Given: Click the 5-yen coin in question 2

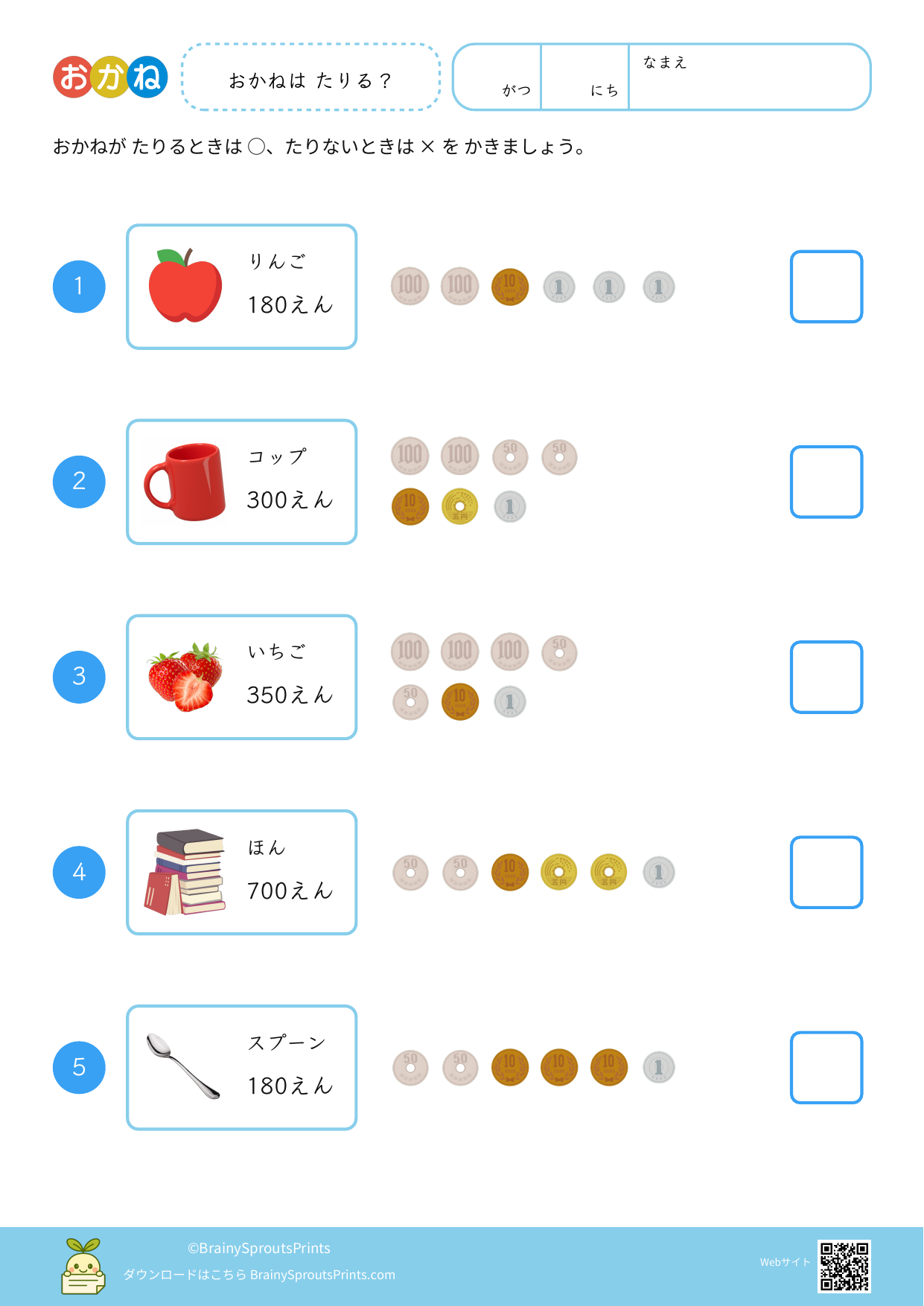Looking at the screenshot, I should tap(460, 506).
